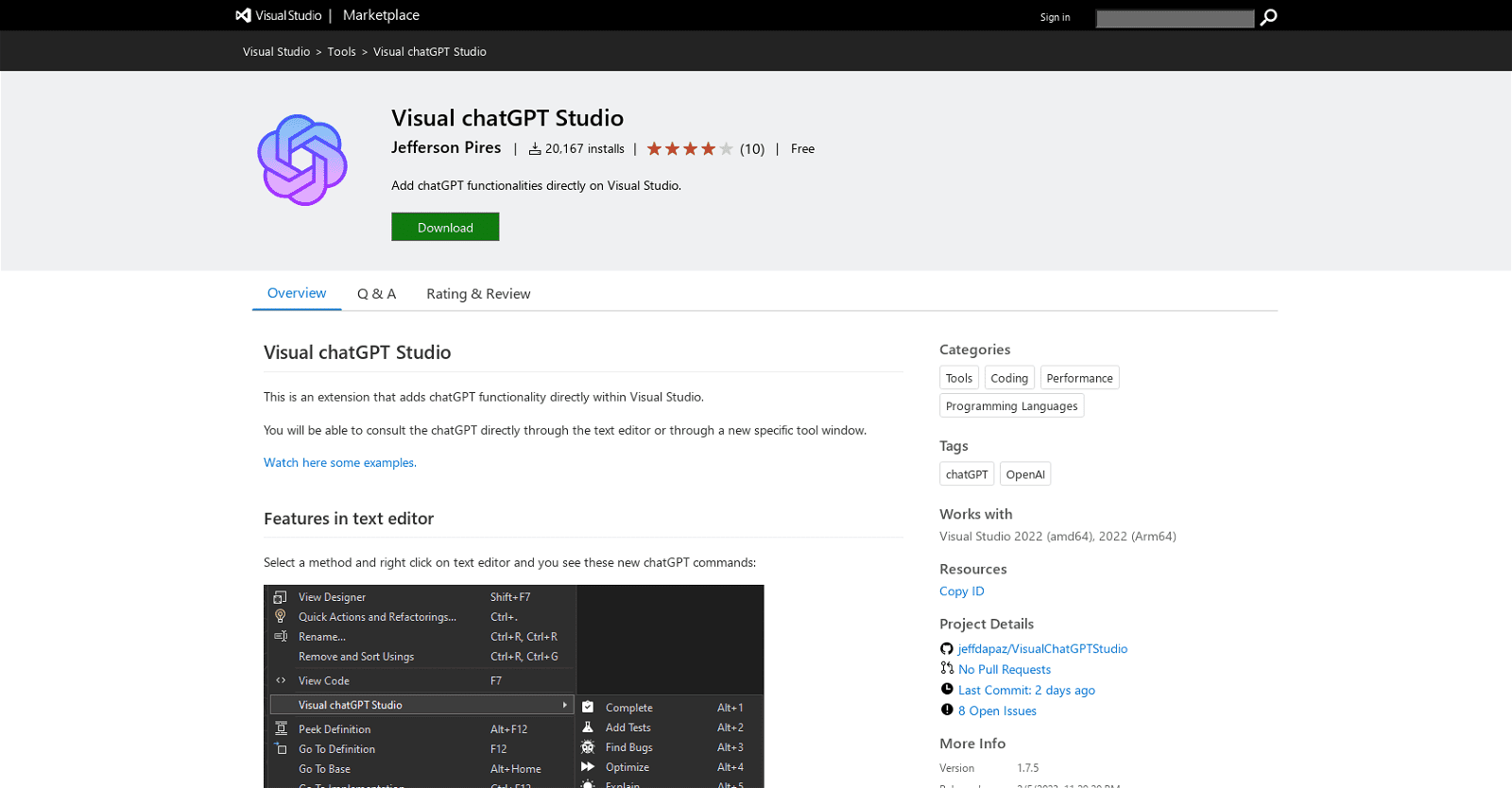This screenshot has height=788, width=1512.
Task: Click the Optimize fast-forward icon
Action: point(588,766)
